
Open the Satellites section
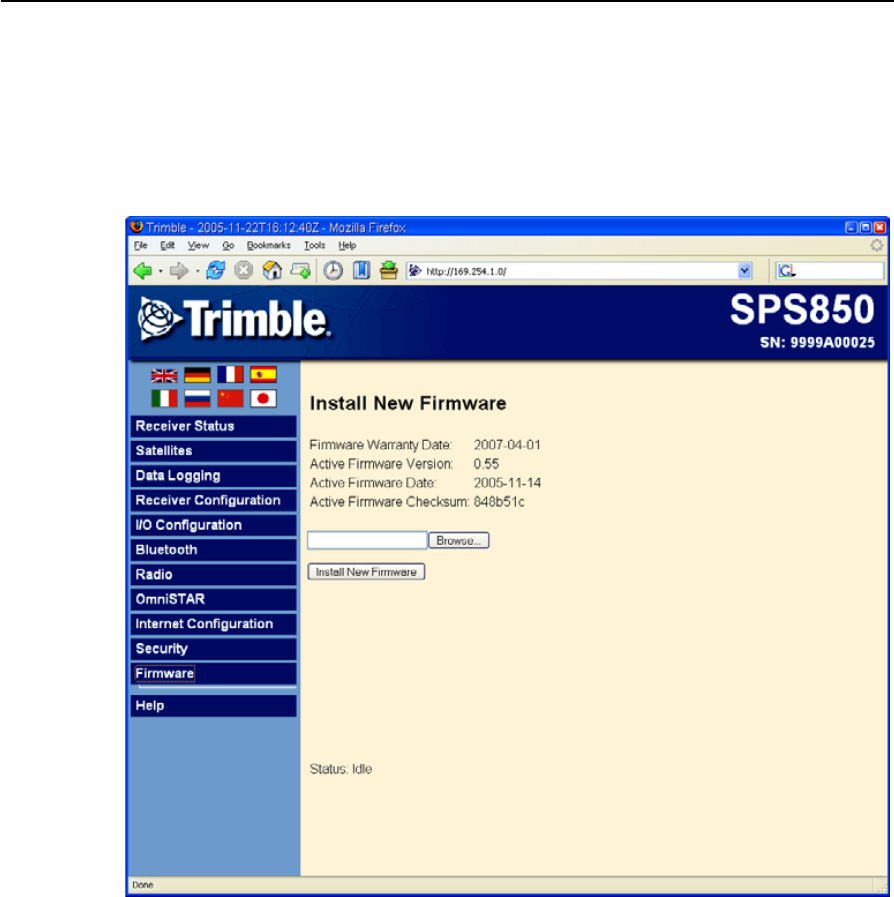(x=213, y=451)
